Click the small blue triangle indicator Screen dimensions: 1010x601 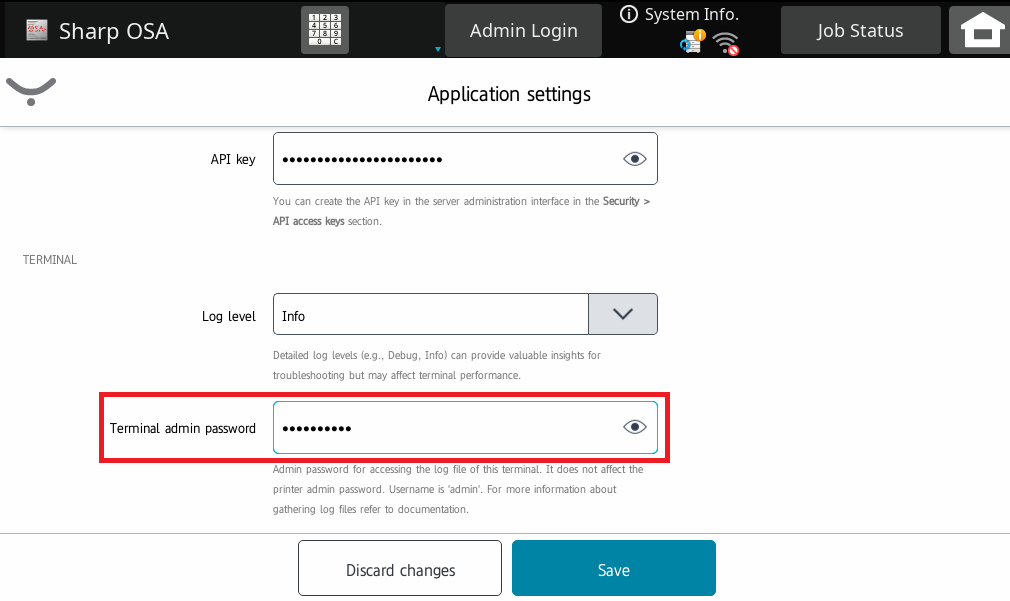437,48
